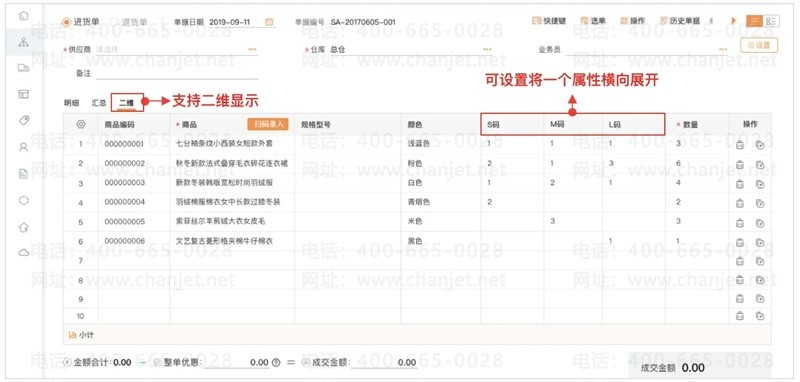
Task: Click the price tag sidebar icon
Action: pyautogui.click(x=23, y=120)
